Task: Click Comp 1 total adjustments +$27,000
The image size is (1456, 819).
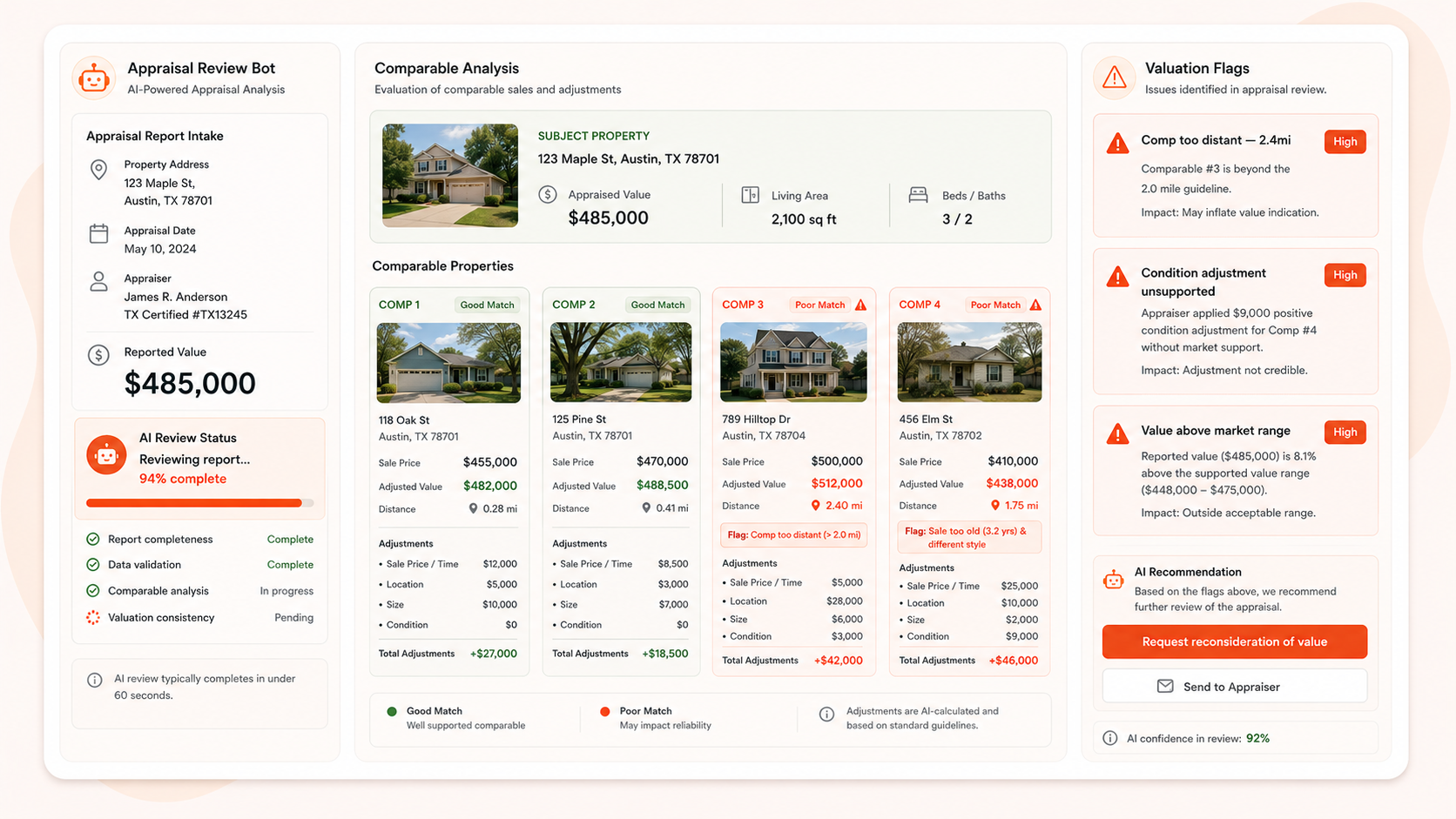Action: (x=494, y=654)
